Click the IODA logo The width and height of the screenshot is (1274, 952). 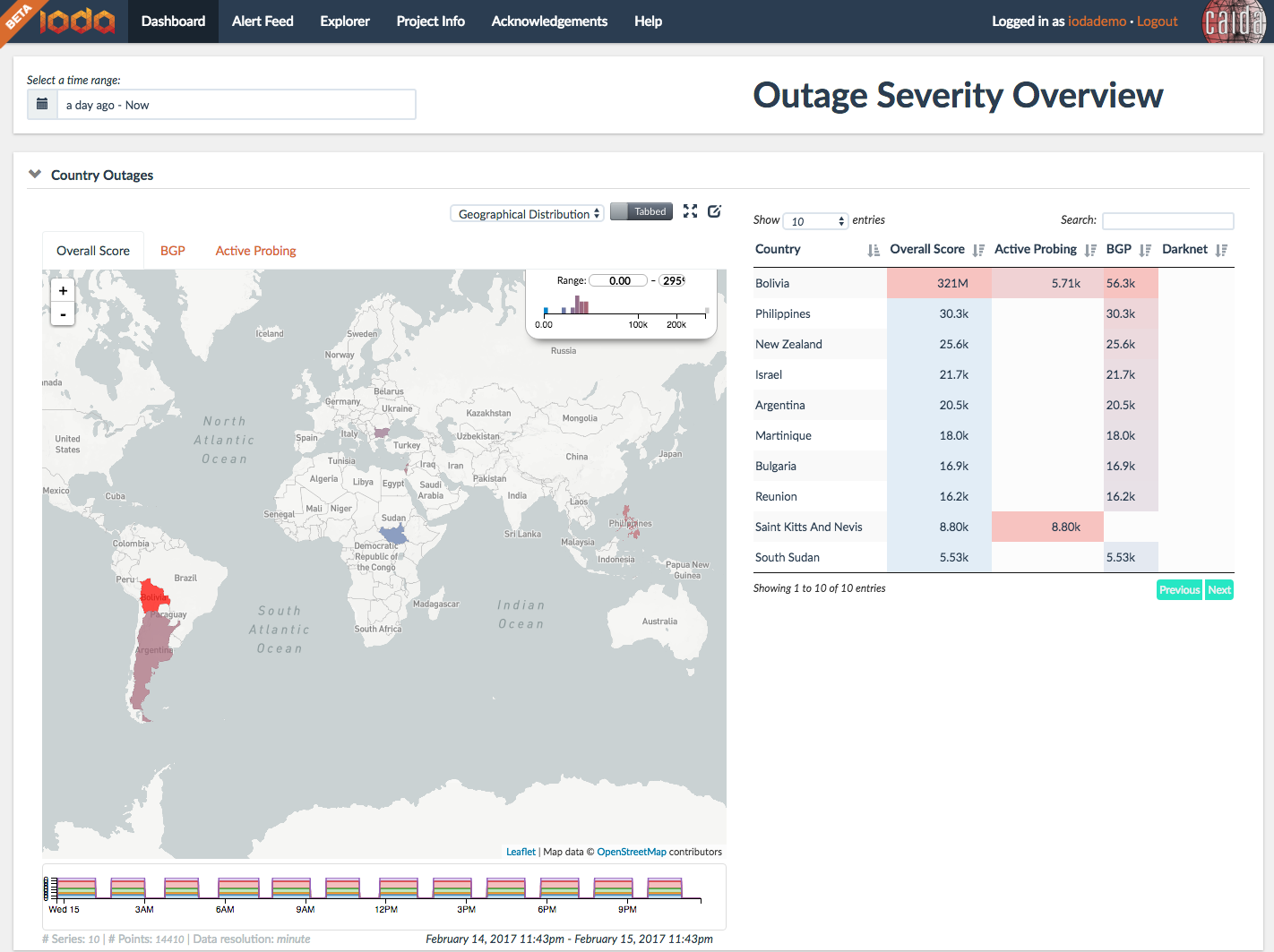point(77,21)
